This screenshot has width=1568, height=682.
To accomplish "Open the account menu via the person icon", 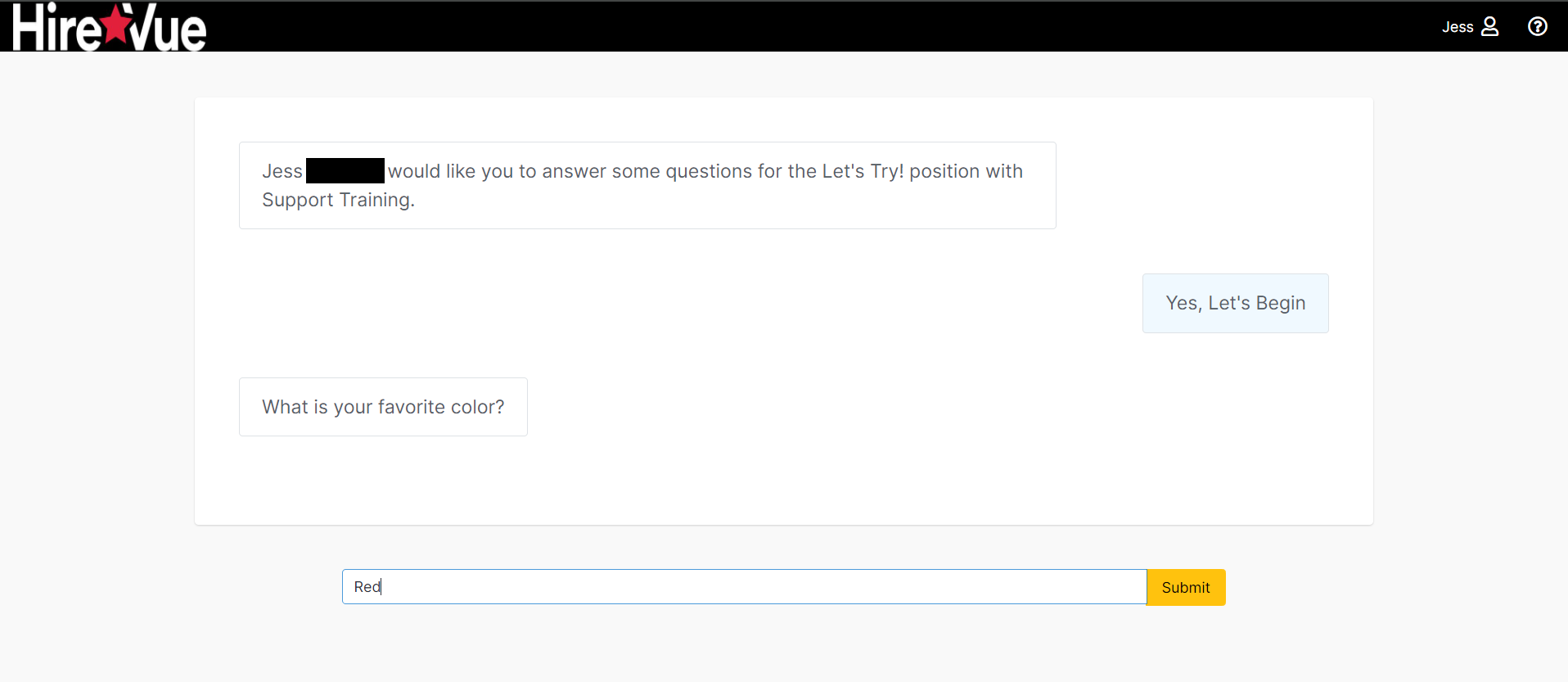I will (1489, 26).
